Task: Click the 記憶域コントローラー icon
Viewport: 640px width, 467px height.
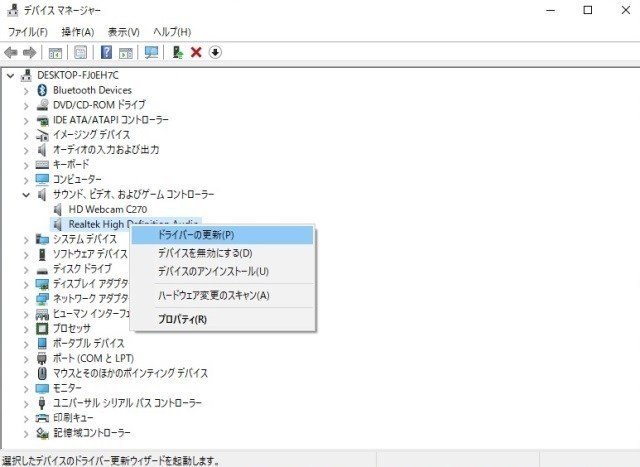Action: click(x=42, y=433)
